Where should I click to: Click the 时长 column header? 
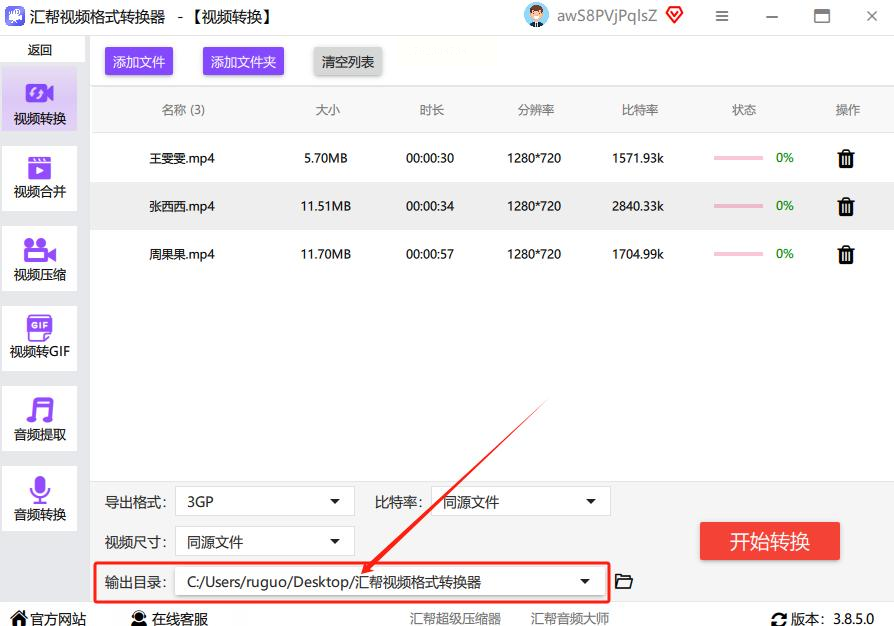coord(431,109)
